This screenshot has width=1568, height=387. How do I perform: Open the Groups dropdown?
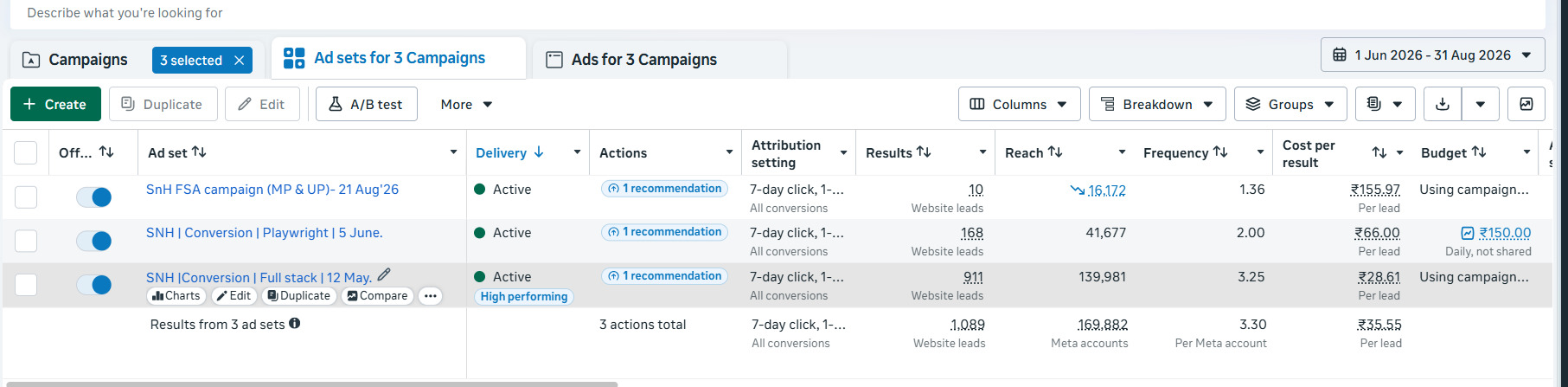click(x=1290, y=104)
